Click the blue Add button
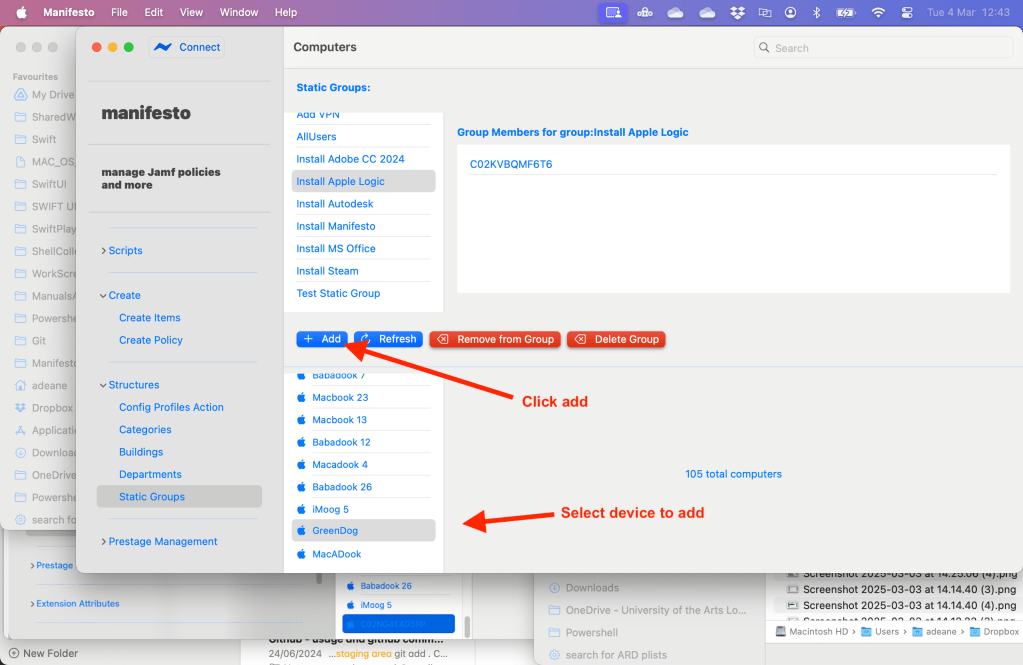1023x665 pixels. pyautogui.click(x=322, y=339)
